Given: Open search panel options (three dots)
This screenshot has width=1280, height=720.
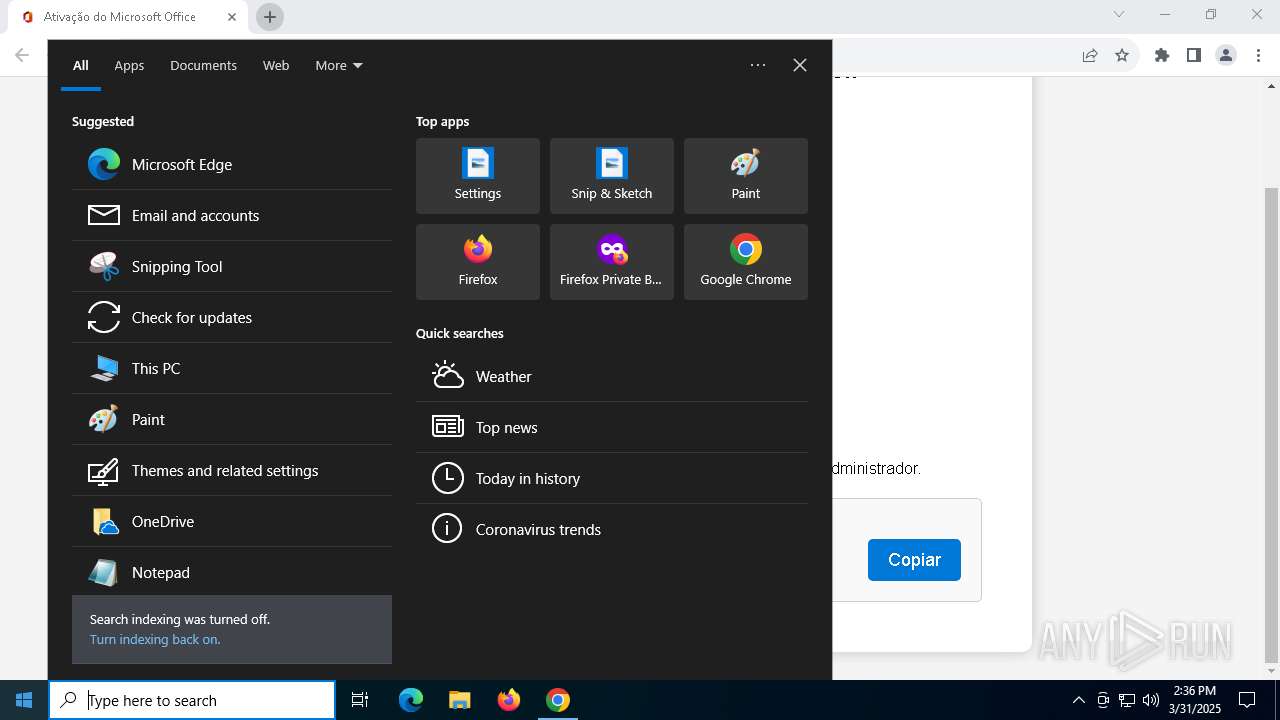Looking at the screenshot, I should pos(758,65).
